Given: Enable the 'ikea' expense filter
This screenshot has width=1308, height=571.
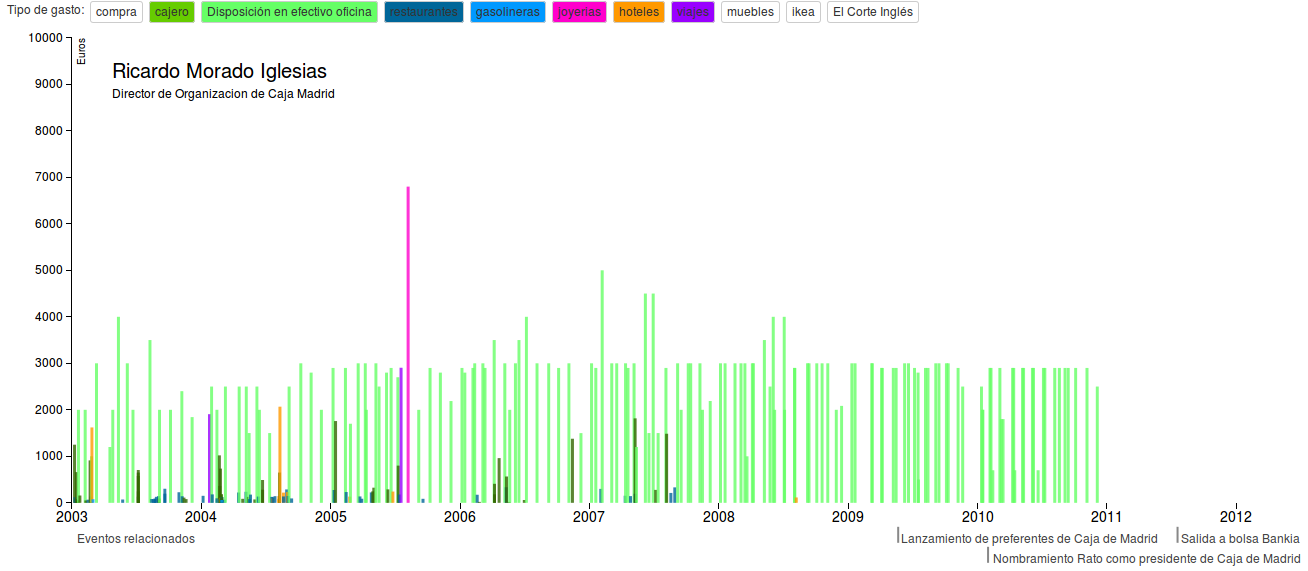Looking at the screenshot, I should [803, 12].
